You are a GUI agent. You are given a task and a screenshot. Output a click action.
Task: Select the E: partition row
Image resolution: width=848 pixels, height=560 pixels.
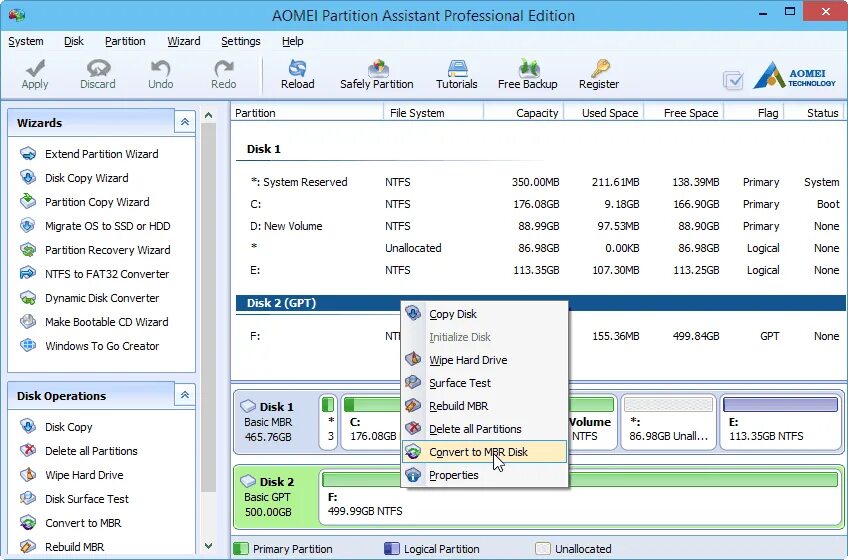pyautogui.click(x=541, y=270)
